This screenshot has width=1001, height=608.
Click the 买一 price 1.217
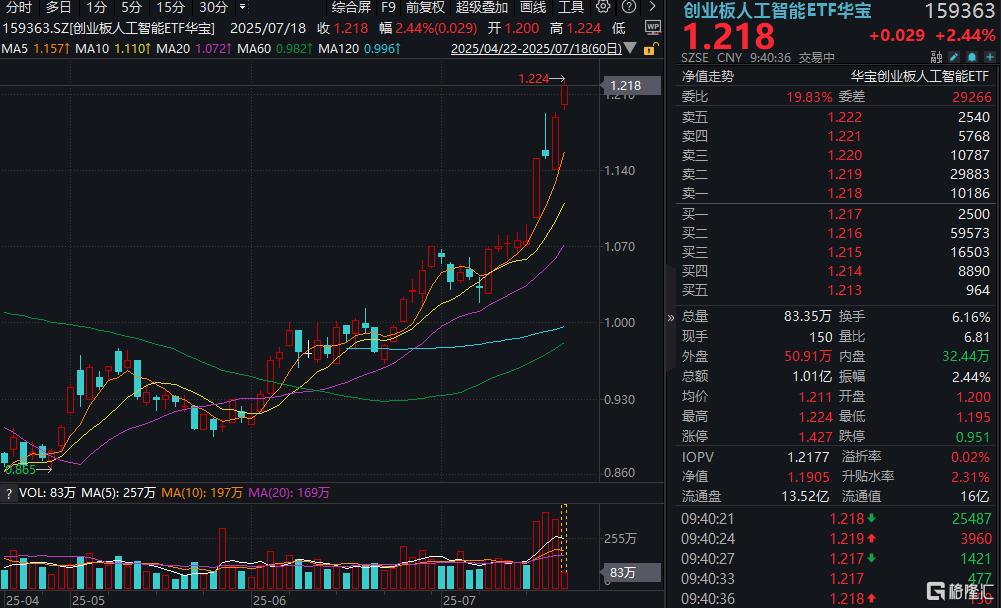pos(845,215)
